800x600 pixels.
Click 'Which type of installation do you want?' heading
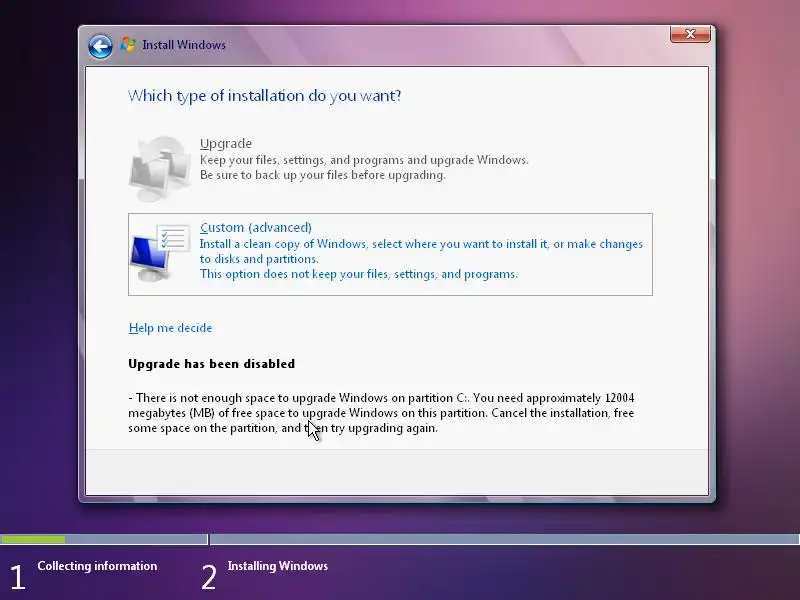[x=264, y=95]
